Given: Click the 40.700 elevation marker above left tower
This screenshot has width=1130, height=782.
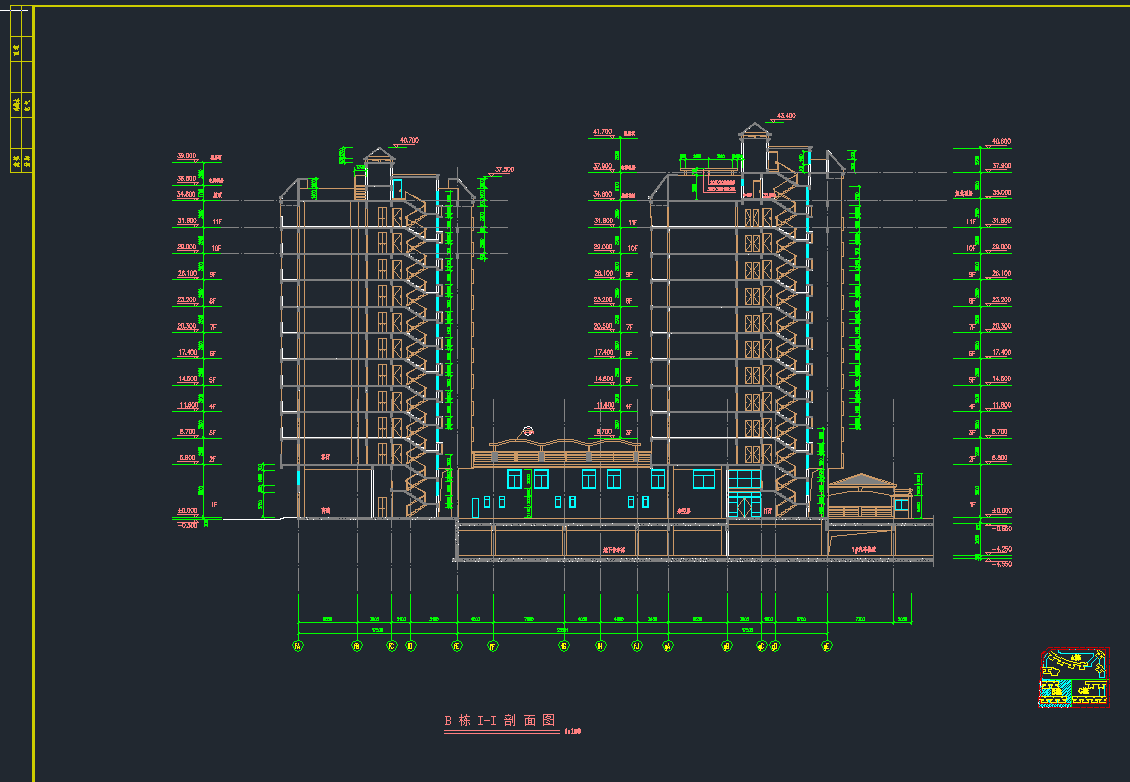Looking at the screenshot, I should pyautogui.click(x=408, y=141).
